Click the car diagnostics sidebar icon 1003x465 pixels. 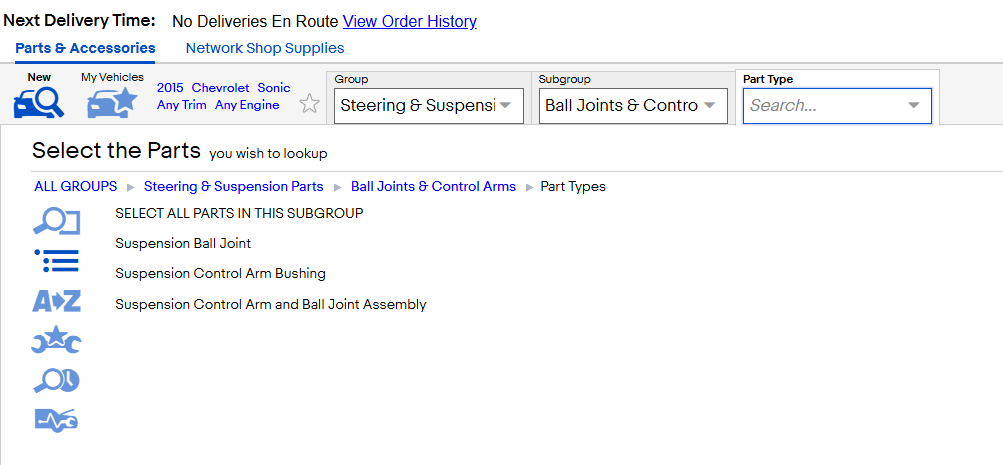pos(56,420)
